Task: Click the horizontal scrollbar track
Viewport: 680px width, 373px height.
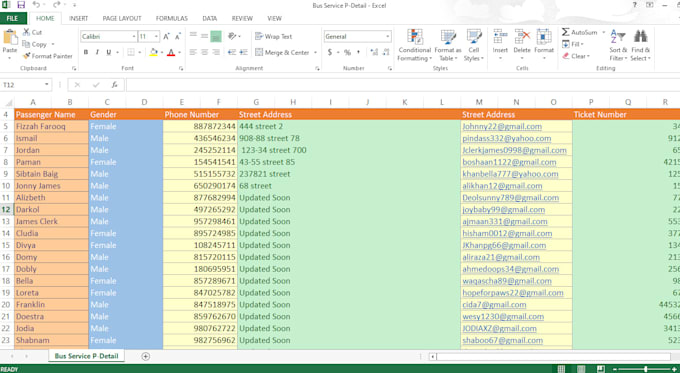Action: click(x=553, y=357)
